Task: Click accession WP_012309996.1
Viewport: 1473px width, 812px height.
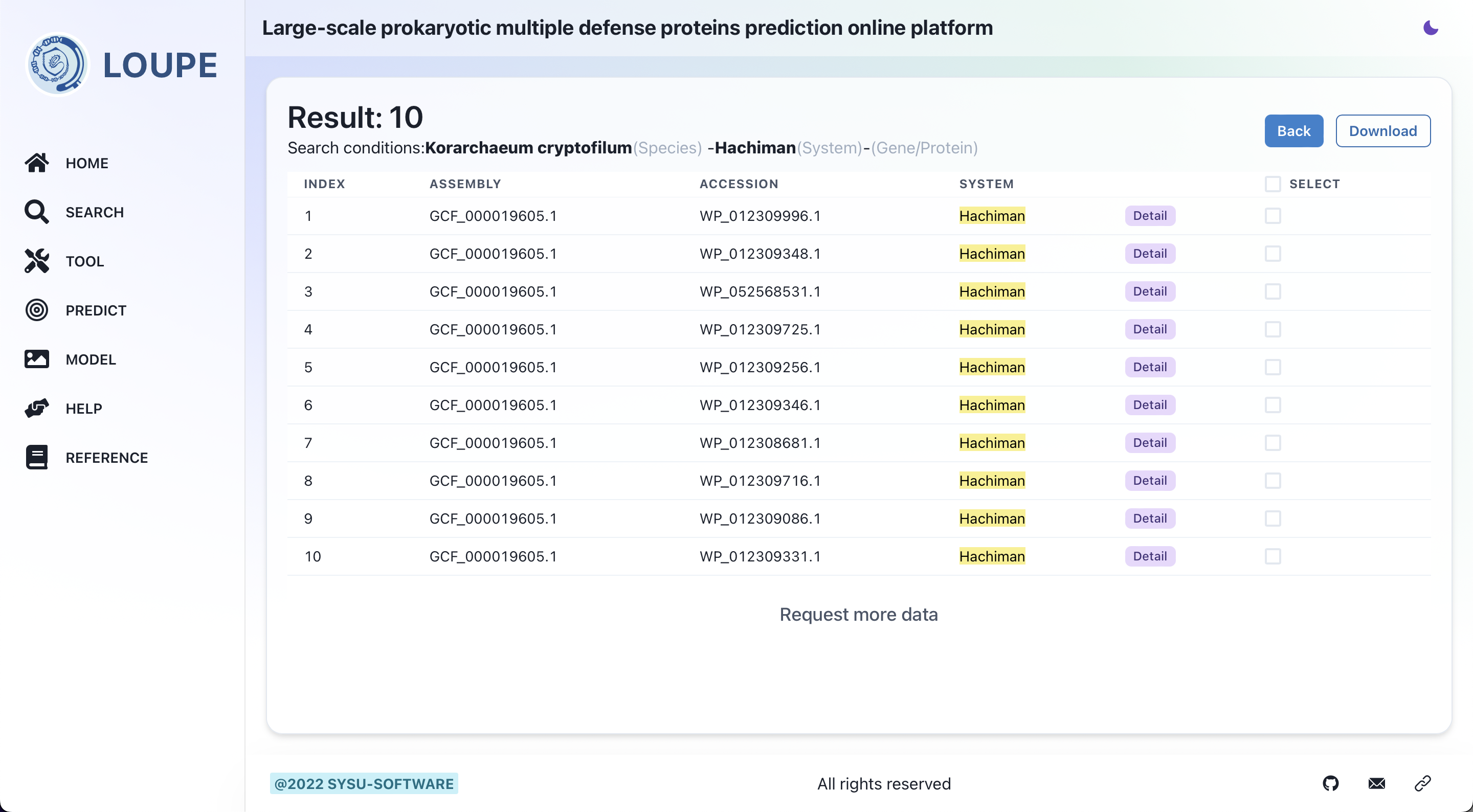Action: [760, 216]
